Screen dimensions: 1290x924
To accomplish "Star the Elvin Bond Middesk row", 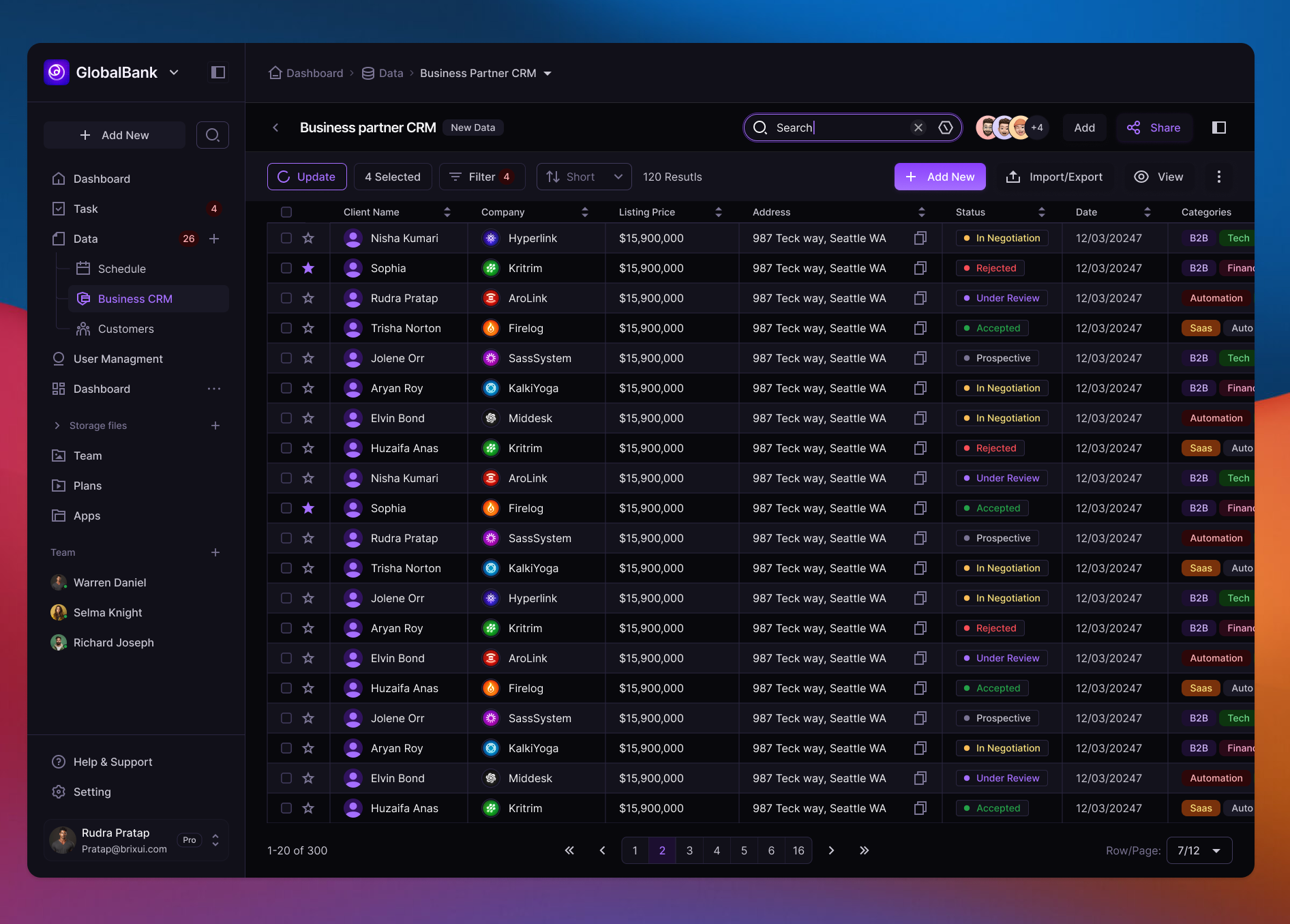I will [308, 418].
